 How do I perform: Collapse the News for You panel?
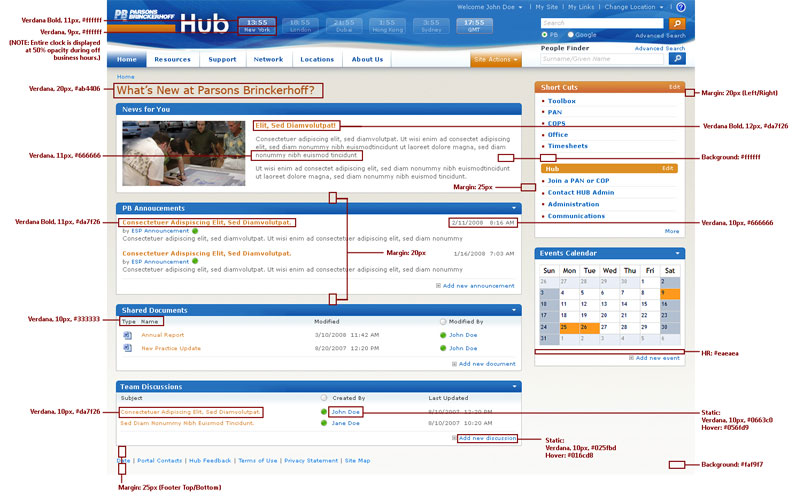[x=515, y=108]
